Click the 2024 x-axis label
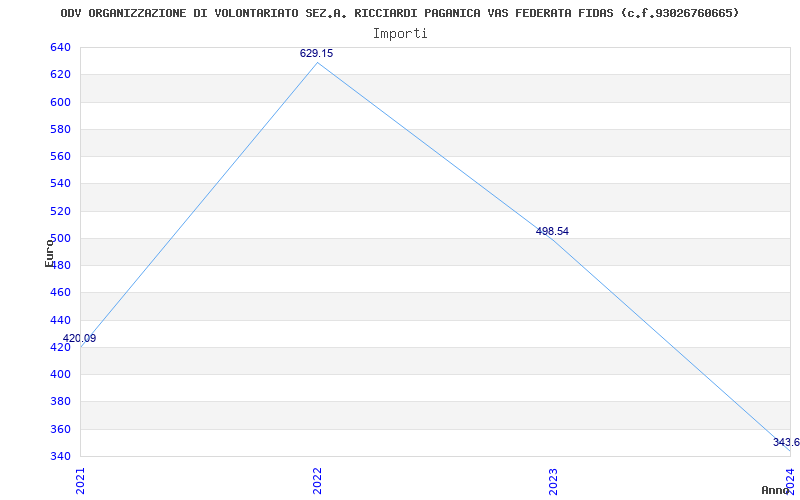The width and height of the screenshot is (800, 500). tap(790, 481)
